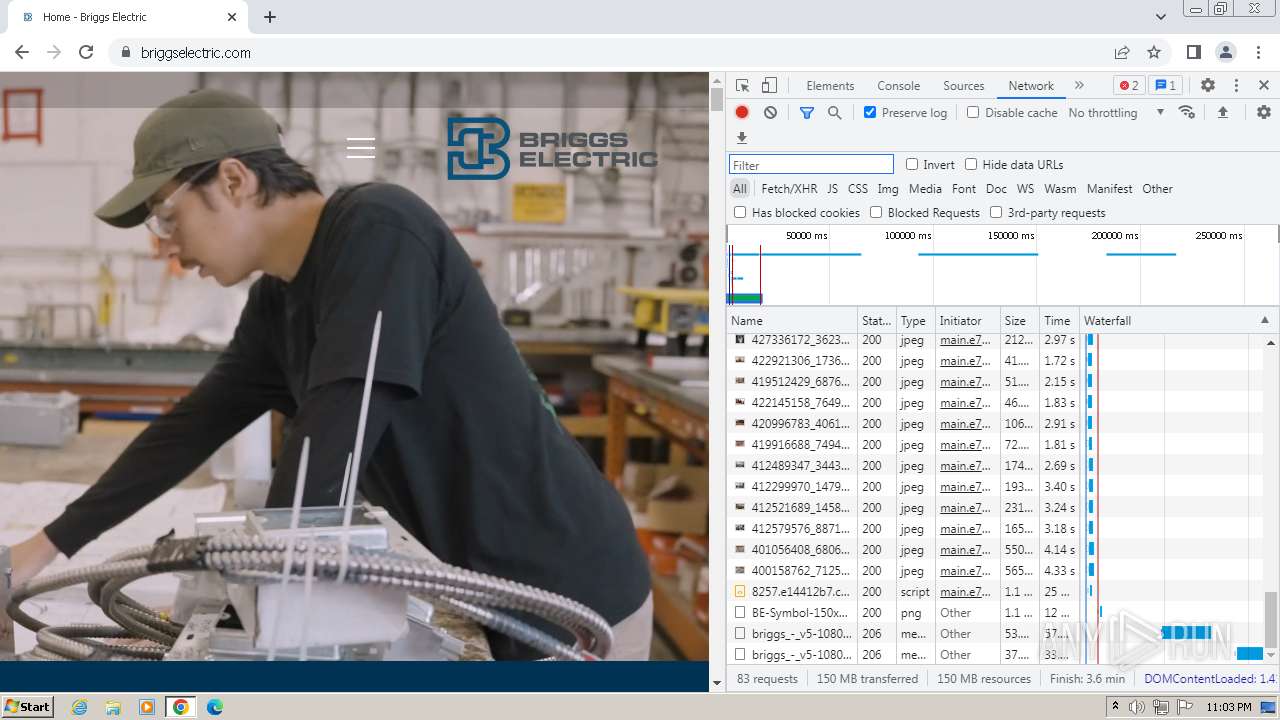1280x720 pixels.
Task: Open Network panel settings gear
Action: 1264,113
